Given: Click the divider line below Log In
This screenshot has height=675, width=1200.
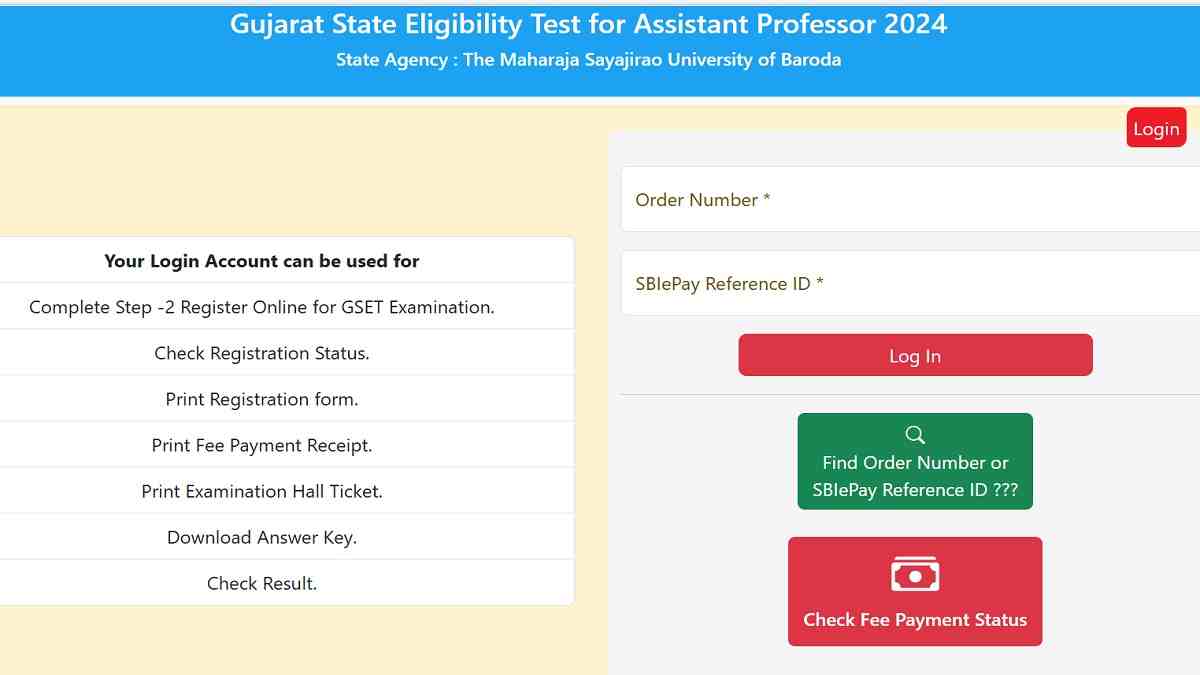Looking at the screenshot, I should click(x=910, y=394).
